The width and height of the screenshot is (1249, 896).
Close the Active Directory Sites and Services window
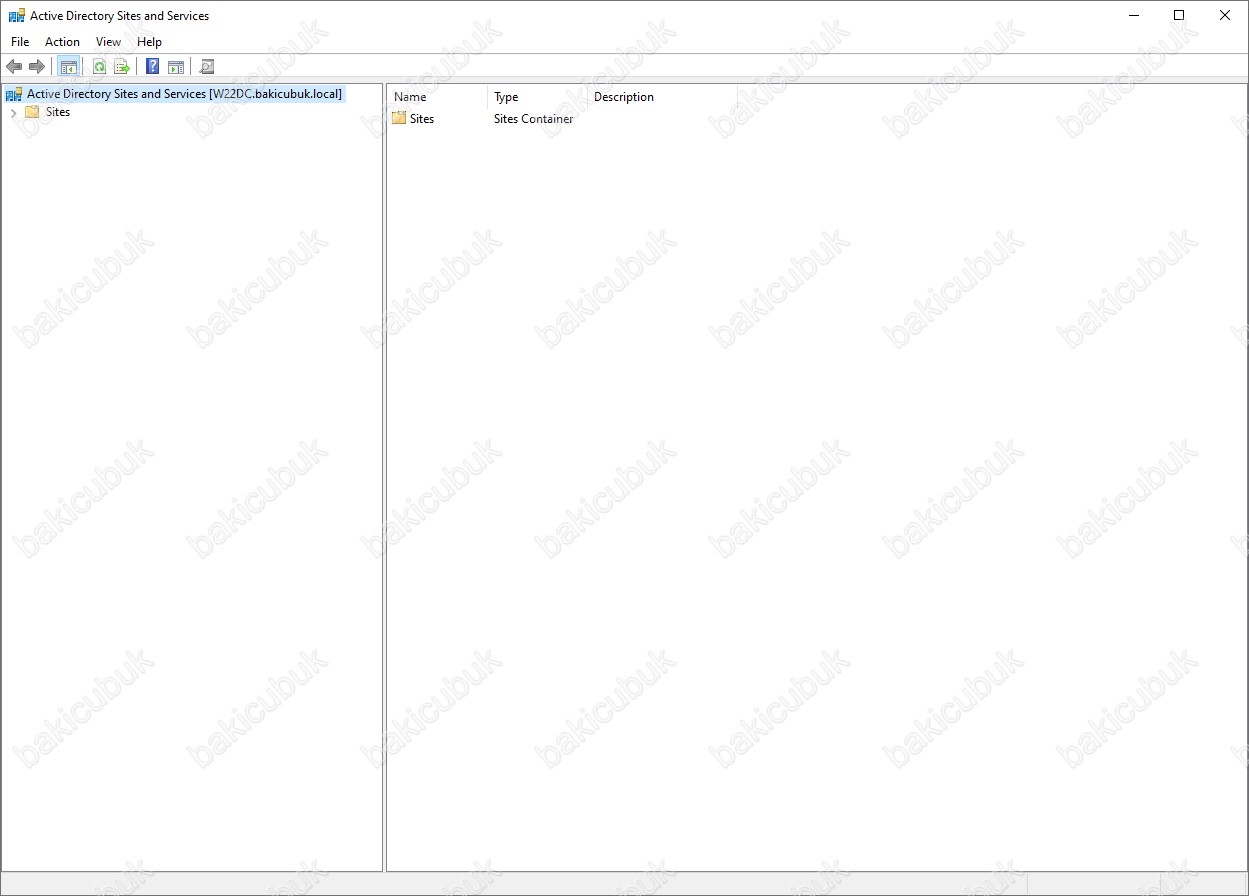point(1225,15)
